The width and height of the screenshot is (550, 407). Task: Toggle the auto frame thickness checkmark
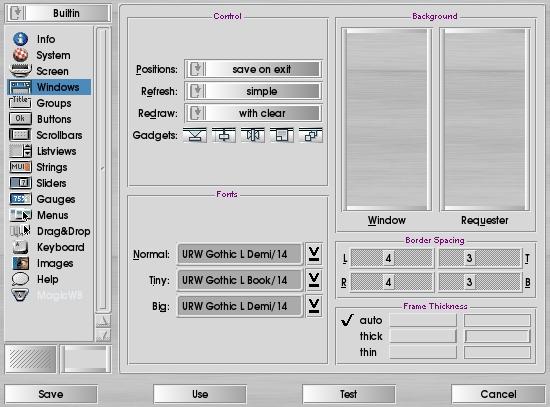(x=347, y=320)
